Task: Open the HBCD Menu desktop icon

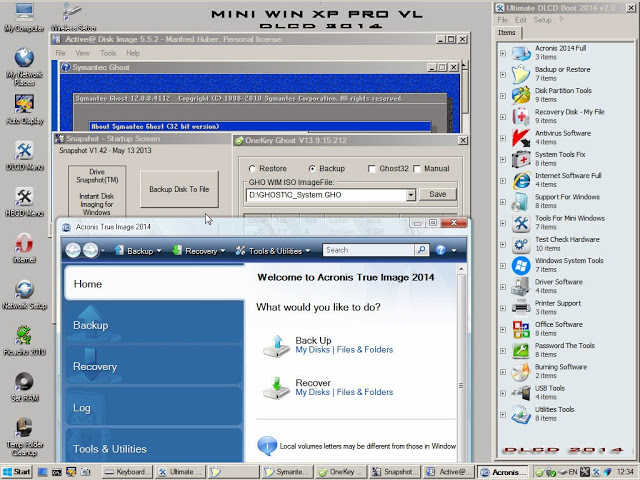Action: (24, 202)
